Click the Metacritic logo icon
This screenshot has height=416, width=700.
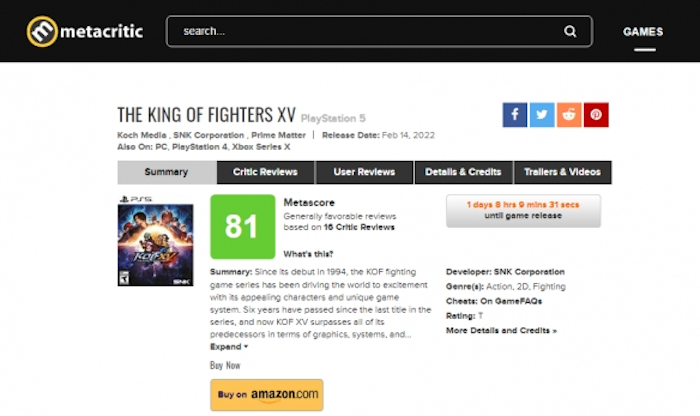click(x=43, y=31)
